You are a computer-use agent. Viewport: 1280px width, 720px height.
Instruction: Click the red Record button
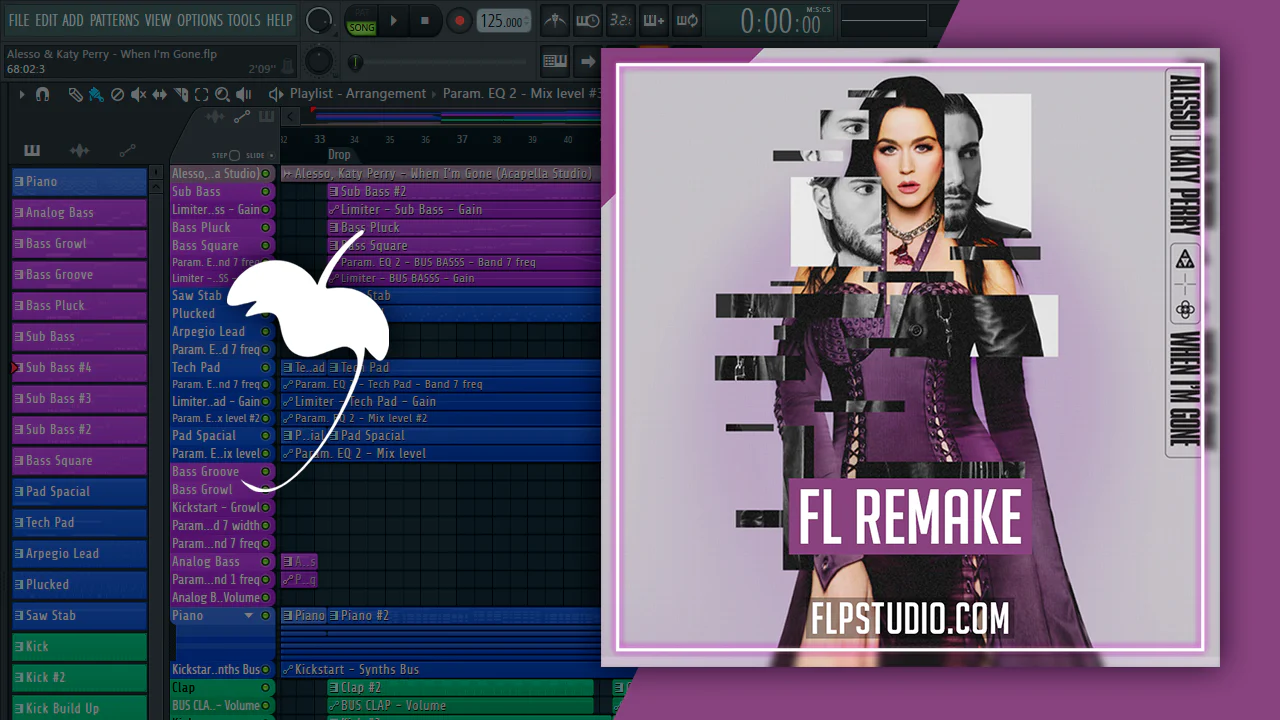[x=459, y=20]
